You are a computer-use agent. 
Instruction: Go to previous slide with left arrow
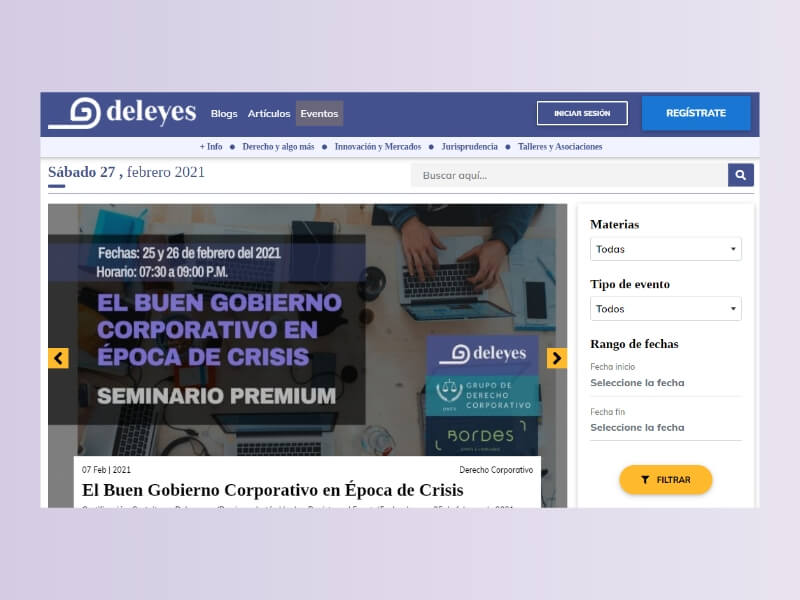coord(58,358)
